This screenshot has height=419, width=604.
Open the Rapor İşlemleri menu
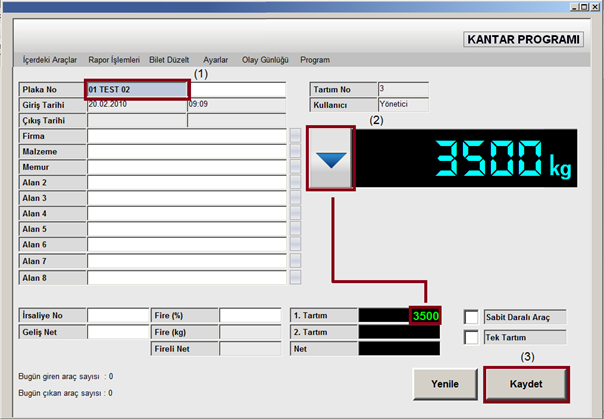pyautogui.click(x=114, y=60)
